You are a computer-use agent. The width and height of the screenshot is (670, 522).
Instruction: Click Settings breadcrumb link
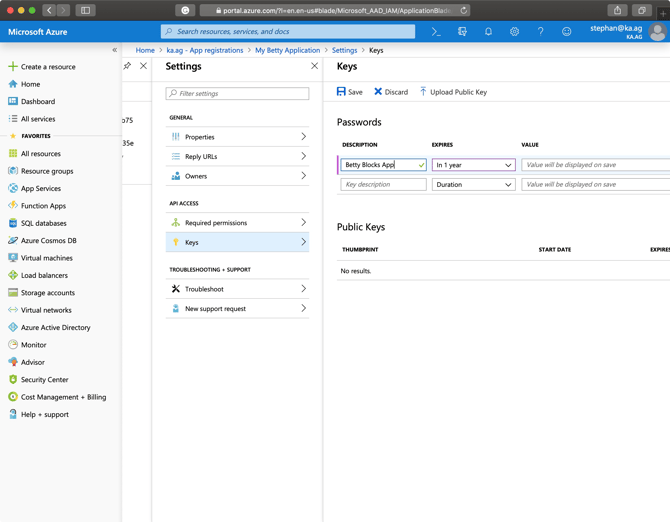click(344, 50)
